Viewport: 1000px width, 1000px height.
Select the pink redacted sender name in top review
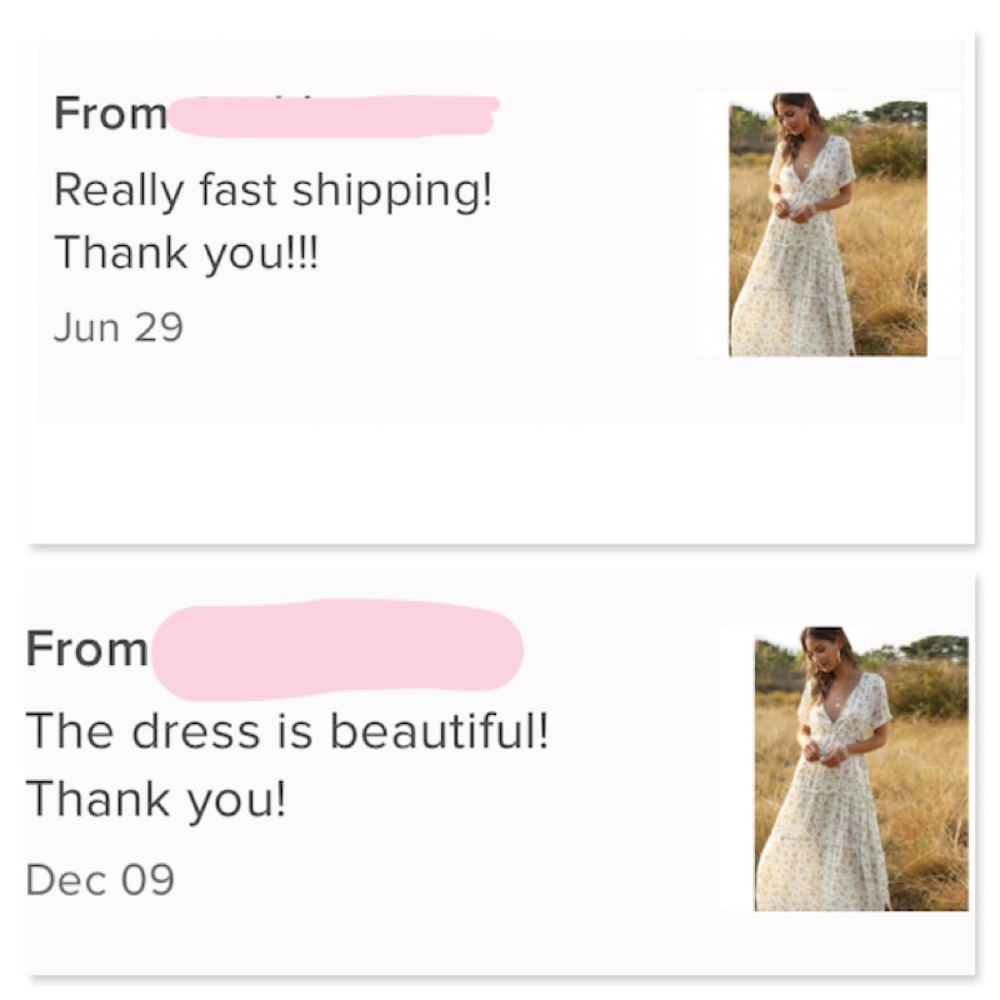pos(333,114)
